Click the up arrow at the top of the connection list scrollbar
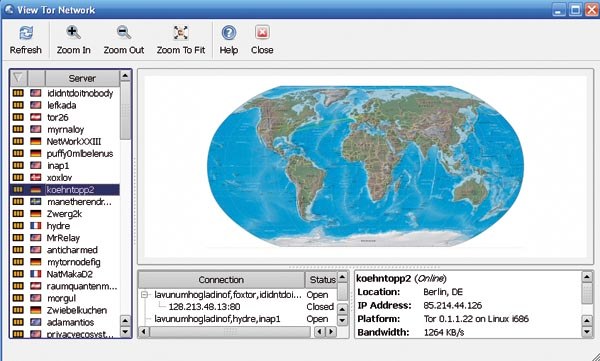The image size is (600, 361). coord(342,276)
